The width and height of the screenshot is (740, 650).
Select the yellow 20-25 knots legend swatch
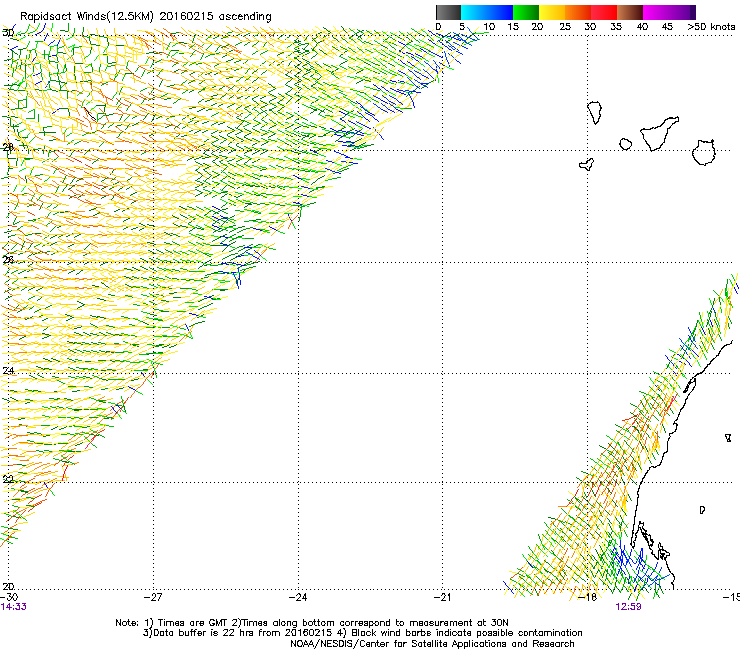[x=552, y=12]
